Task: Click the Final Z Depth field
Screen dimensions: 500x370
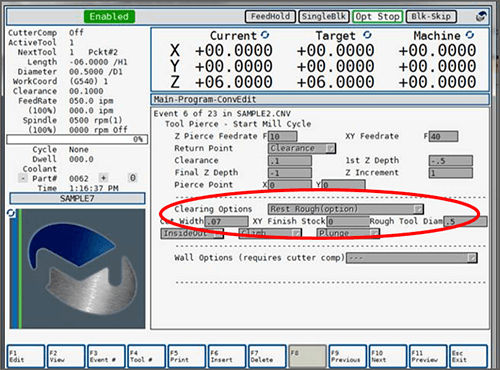Action: pos(290,173)
